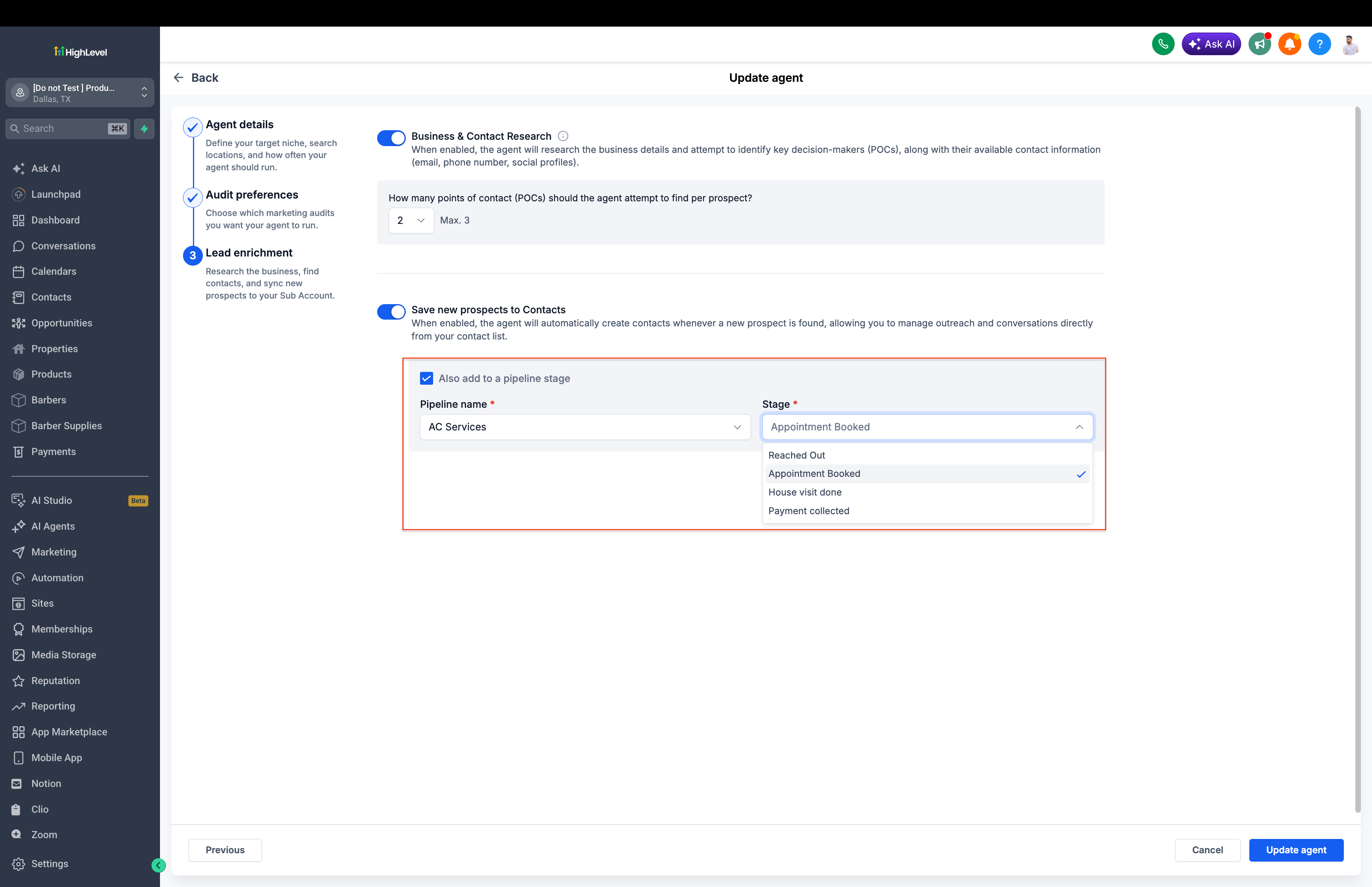Viewport: 1372px width, 887px height.
Task: Collapse the Stage dropdown Appointment Booked
Action: pyautogui.click(x=927, y=427)
